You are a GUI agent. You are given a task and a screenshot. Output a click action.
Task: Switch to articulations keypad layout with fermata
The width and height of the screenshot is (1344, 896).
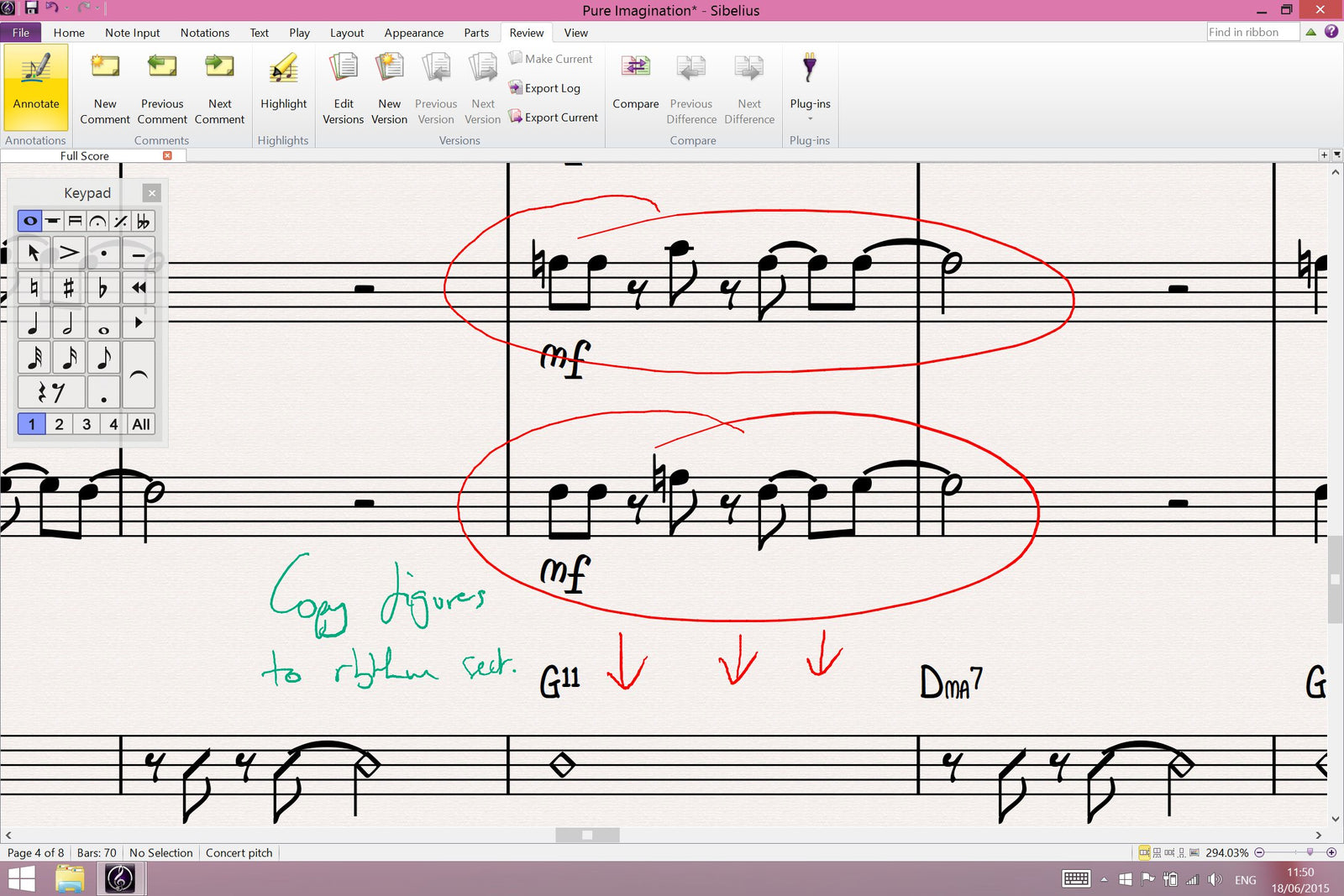(x=98, y=221)
